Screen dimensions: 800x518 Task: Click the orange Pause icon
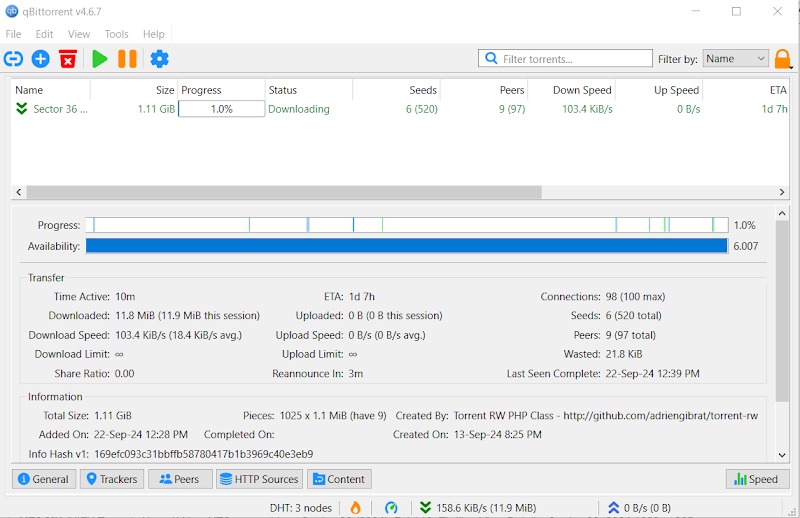pyautogui.click(x=127, y=59)
